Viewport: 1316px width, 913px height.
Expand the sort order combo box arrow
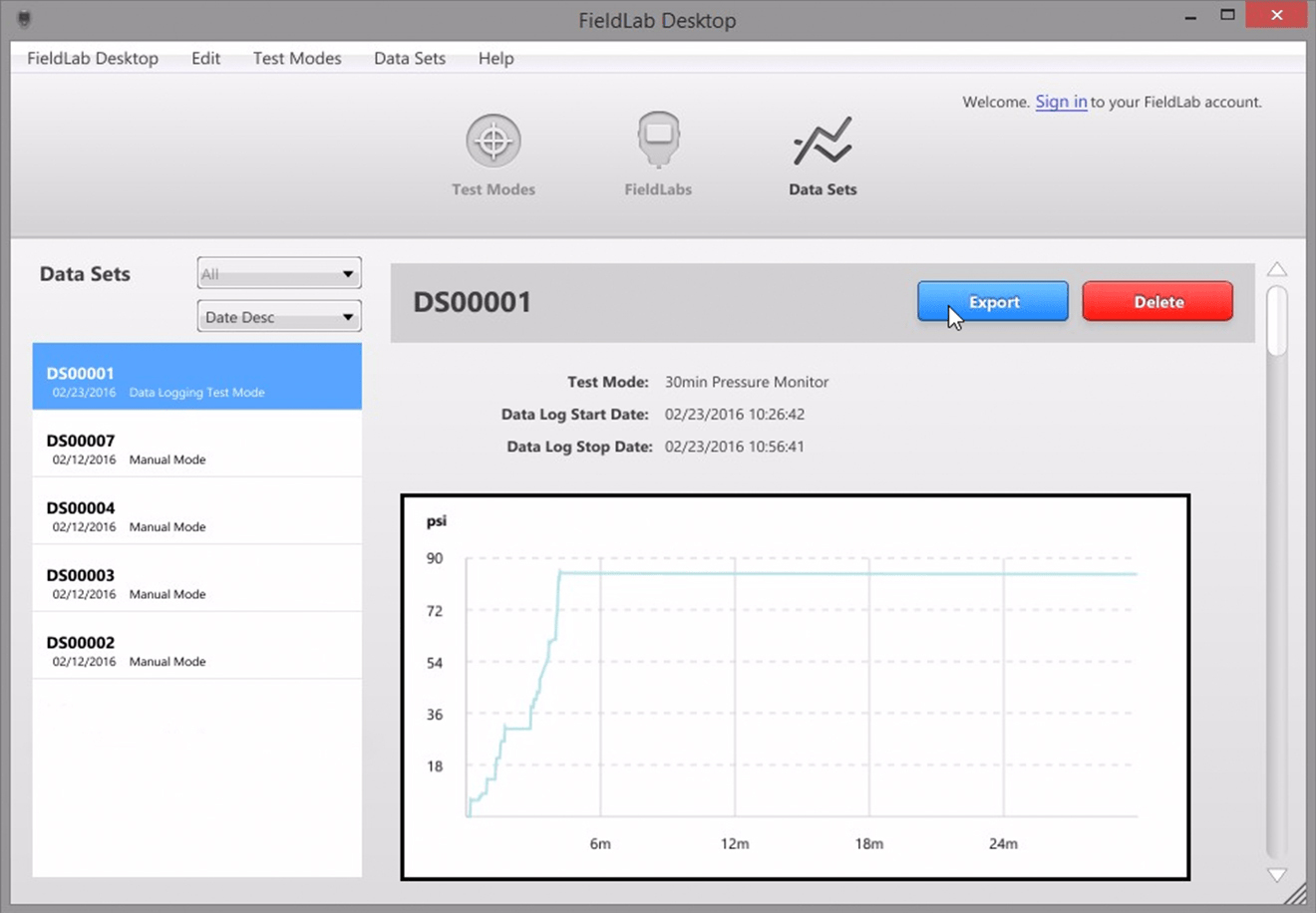point(348,316)
